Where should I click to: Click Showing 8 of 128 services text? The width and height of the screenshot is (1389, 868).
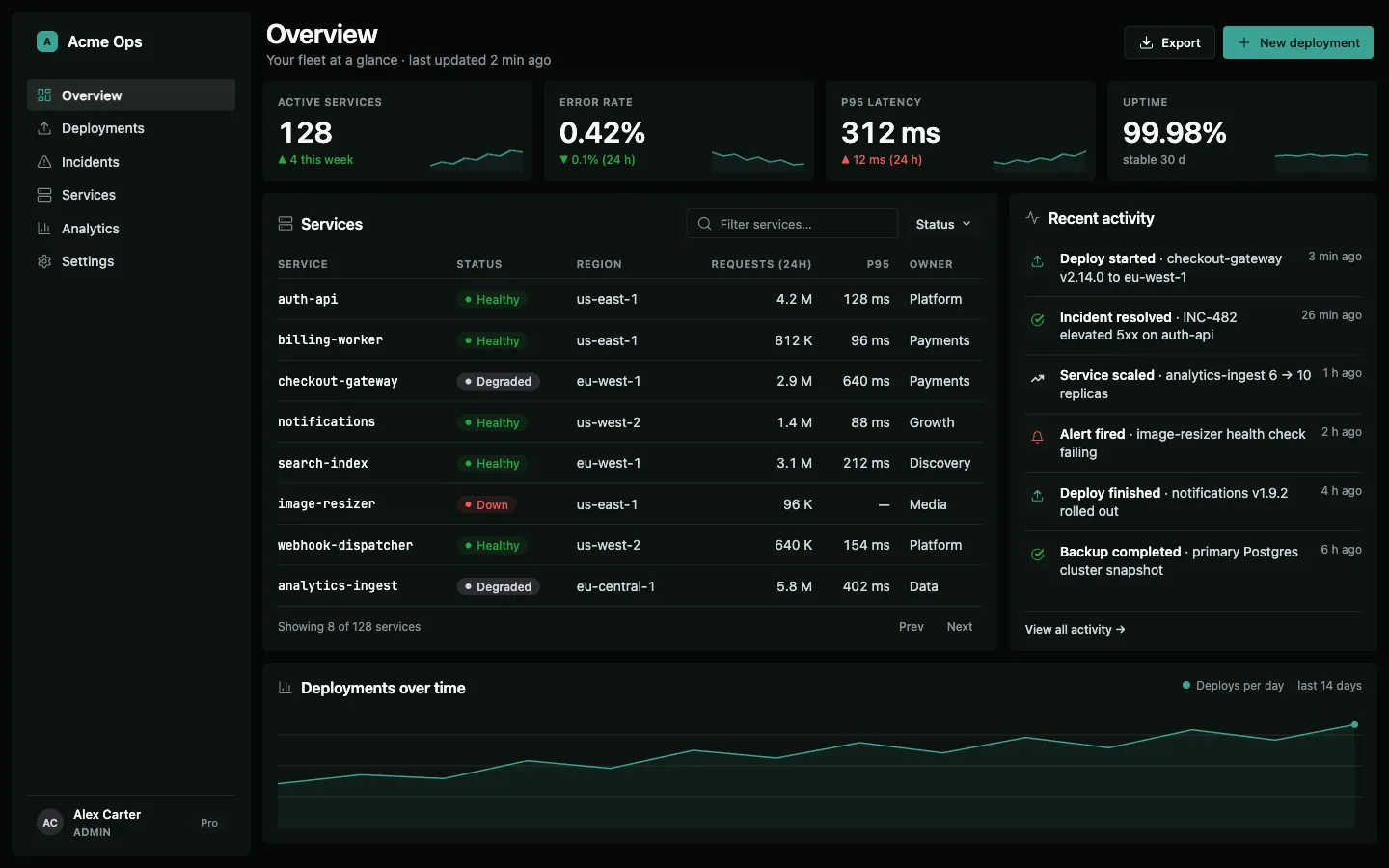349,627
